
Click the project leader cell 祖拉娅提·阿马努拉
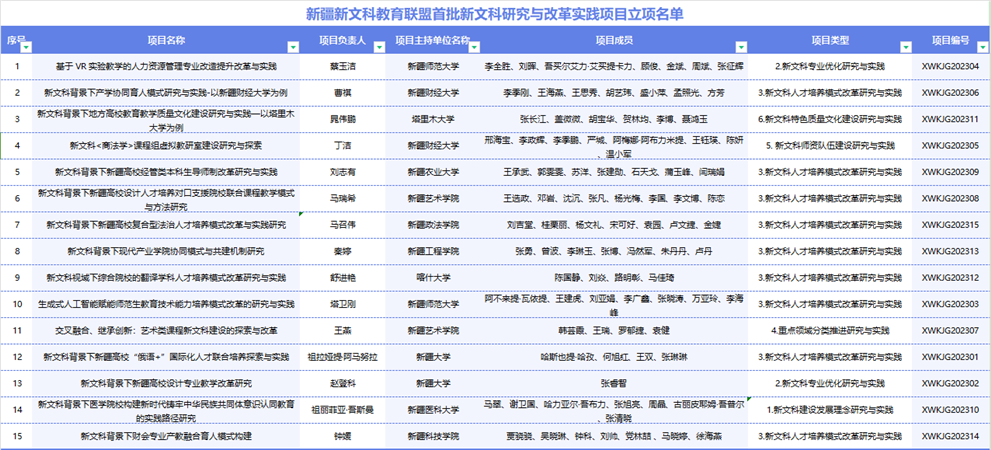pos(342,356)
